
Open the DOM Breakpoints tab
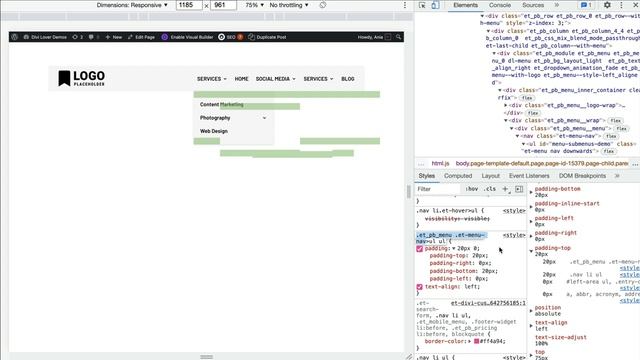582,176
